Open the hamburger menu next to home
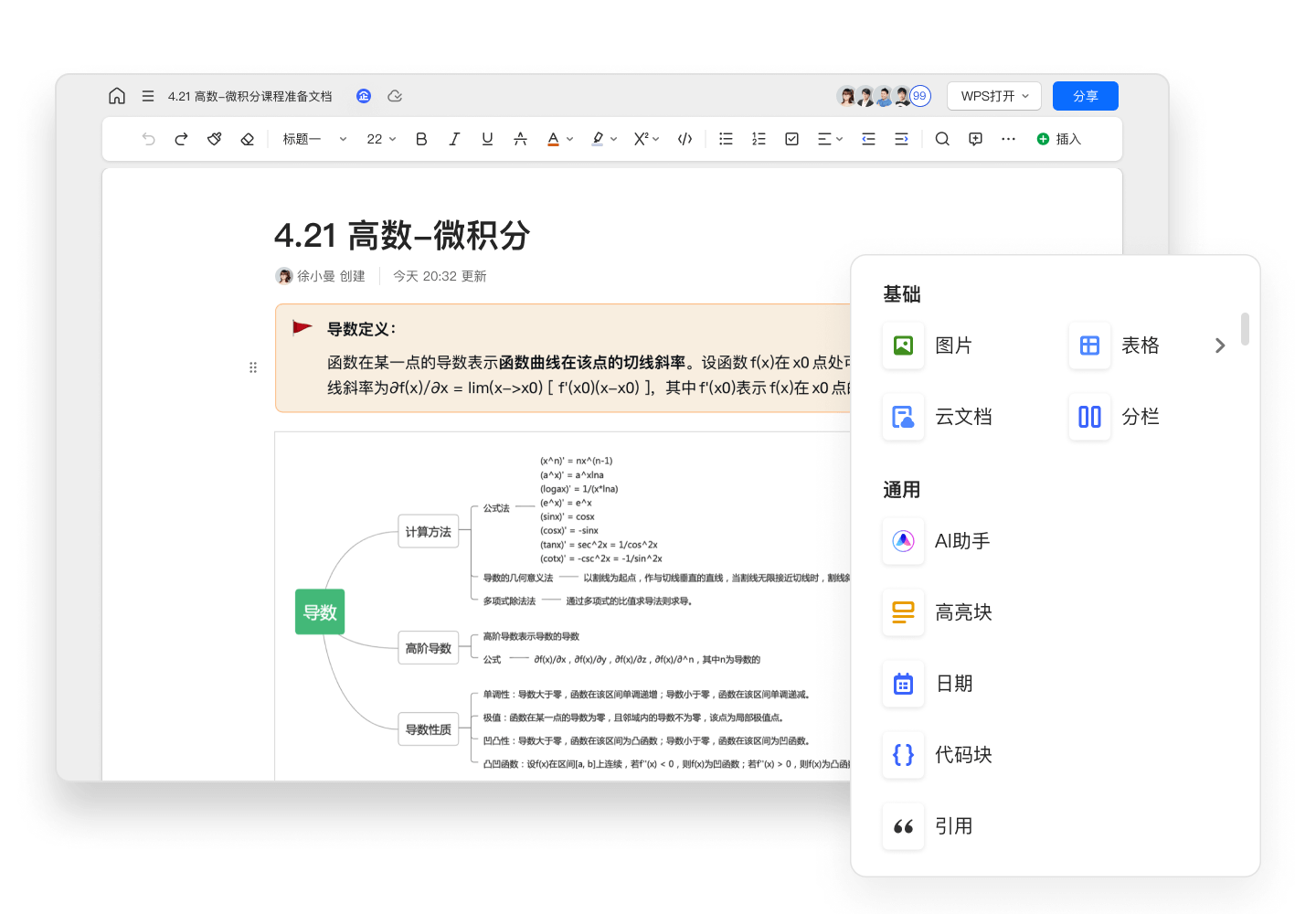1316x914 pixels. coord(148,95)
